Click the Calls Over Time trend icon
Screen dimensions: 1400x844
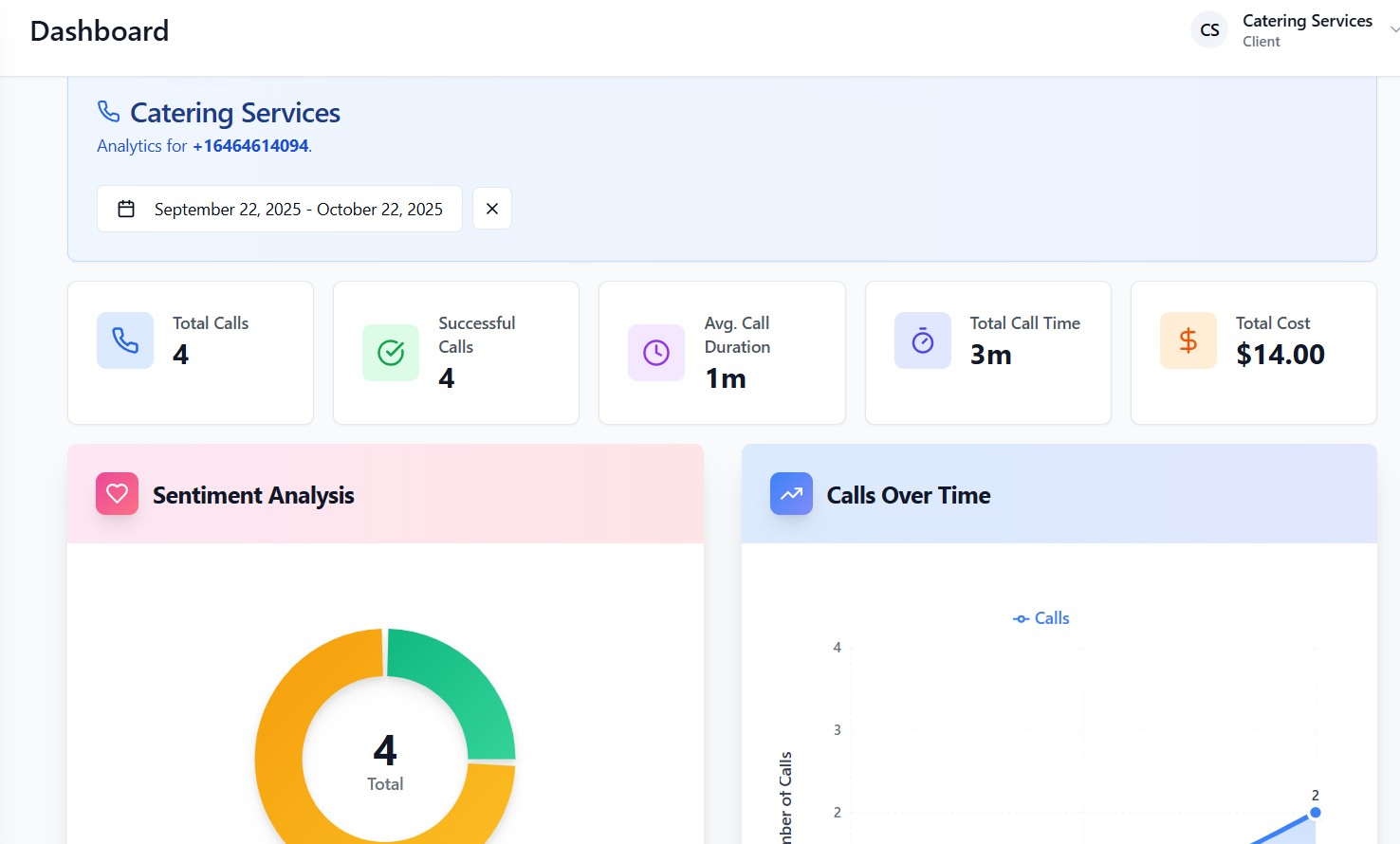(x=791, y=494)
